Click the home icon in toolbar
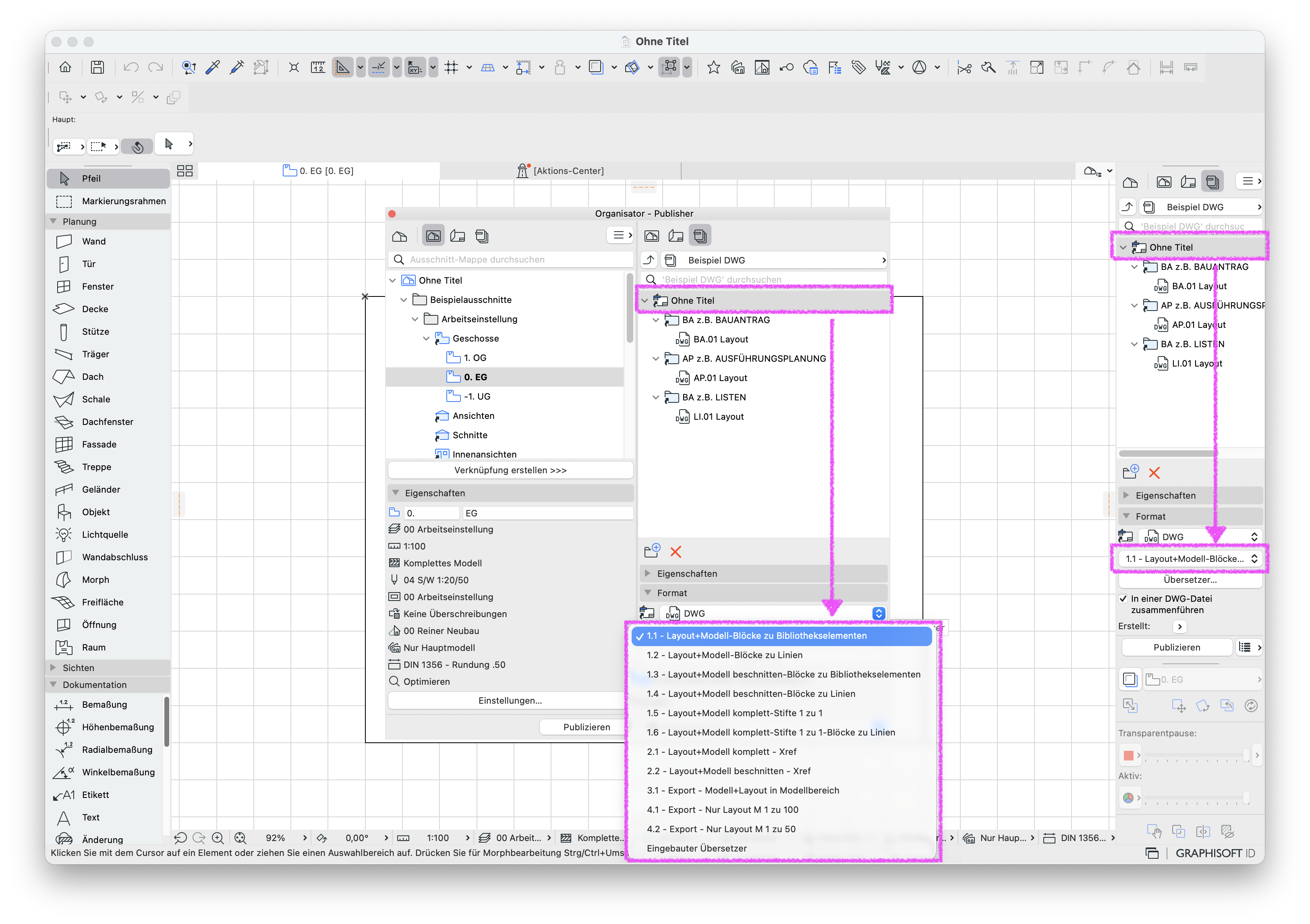This screenshot has width=1310, height=924. point(65,67)
